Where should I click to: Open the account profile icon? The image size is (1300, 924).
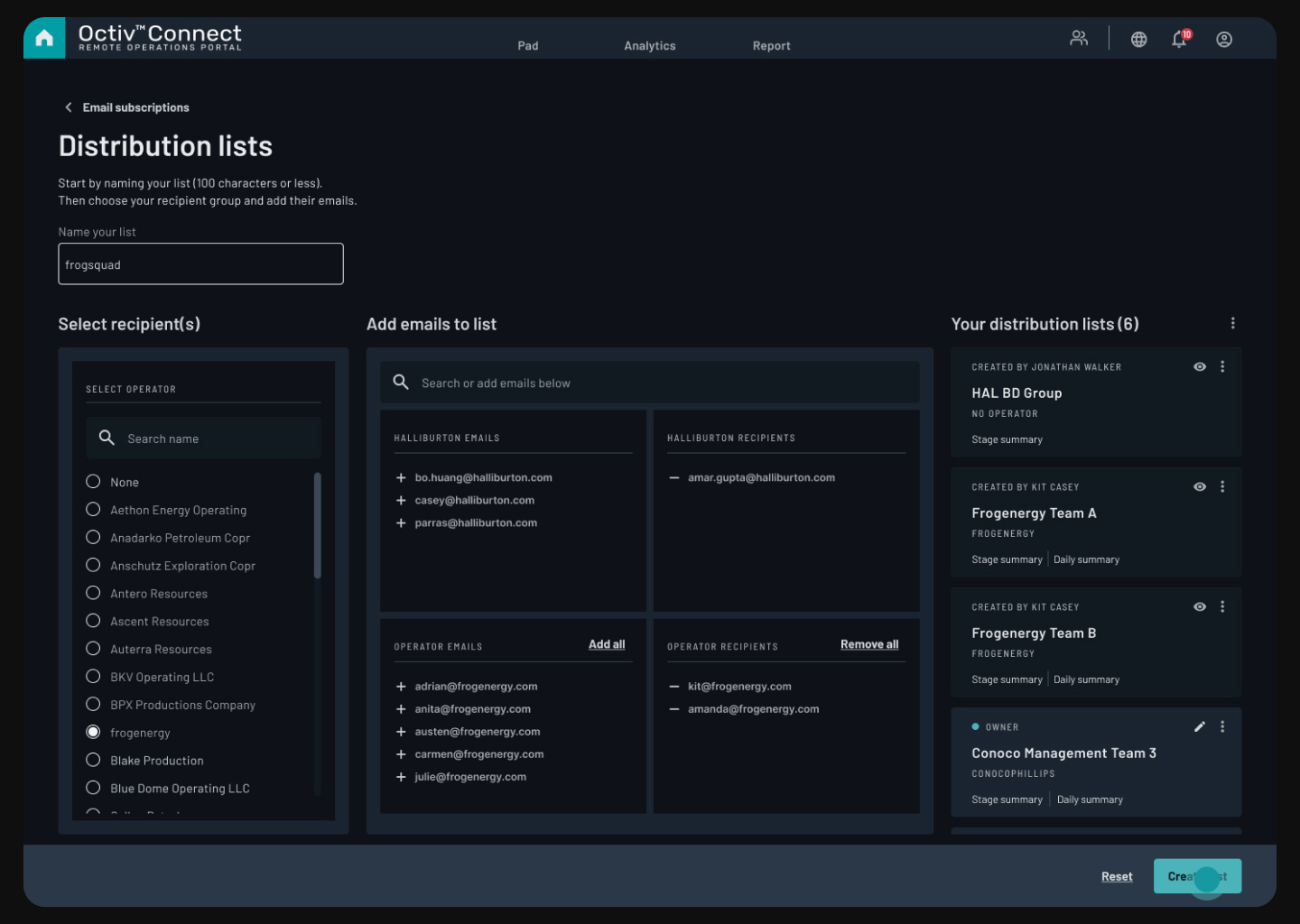1224,40
